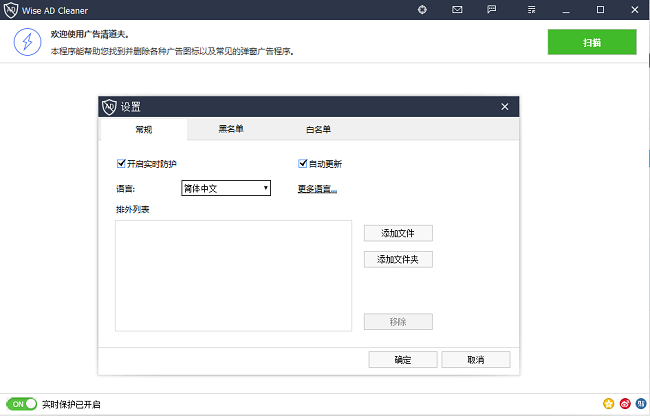
Task: Turn off the real-time protection ON toggle
Action: point(23,405)
